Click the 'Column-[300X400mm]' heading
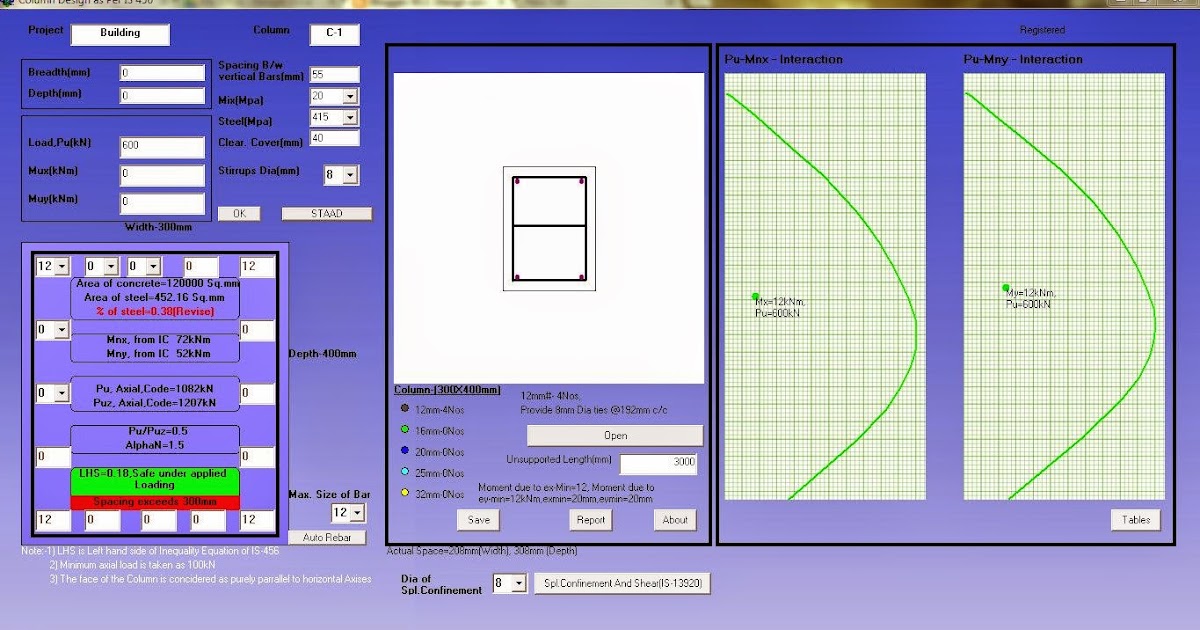 coord(447,390)
